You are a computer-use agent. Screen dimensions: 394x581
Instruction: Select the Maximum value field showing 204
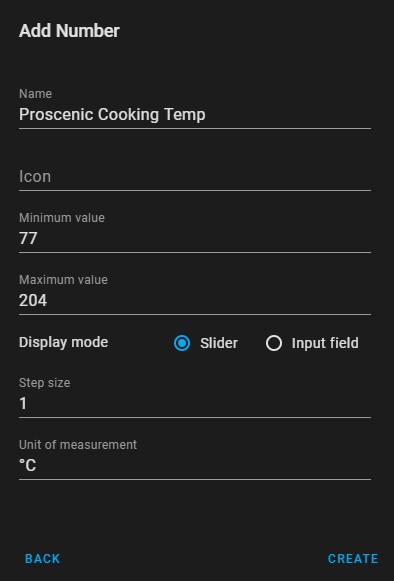click(x=195, y=293)
